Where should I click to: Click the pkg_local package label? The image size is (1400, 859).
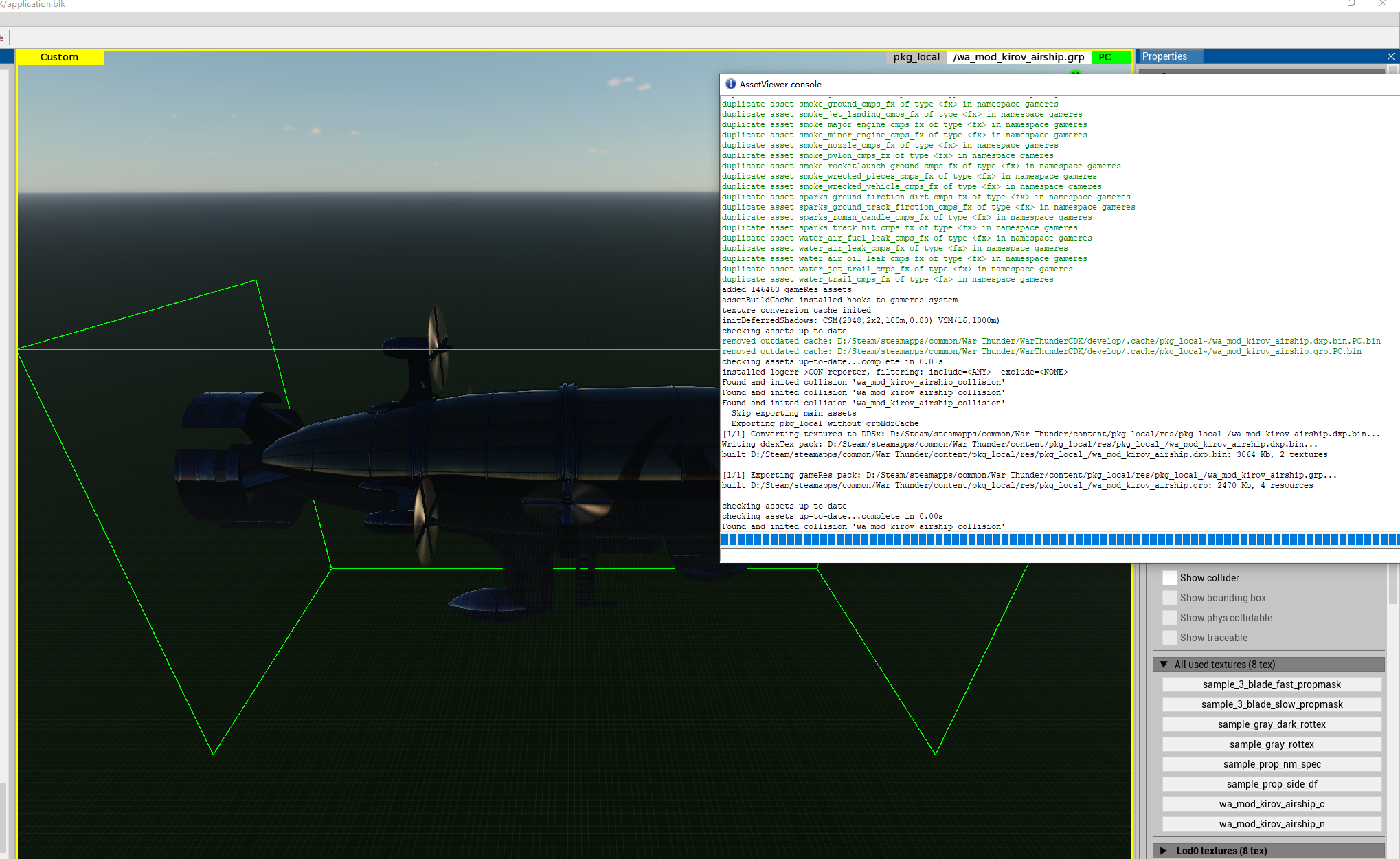(916, 57)
